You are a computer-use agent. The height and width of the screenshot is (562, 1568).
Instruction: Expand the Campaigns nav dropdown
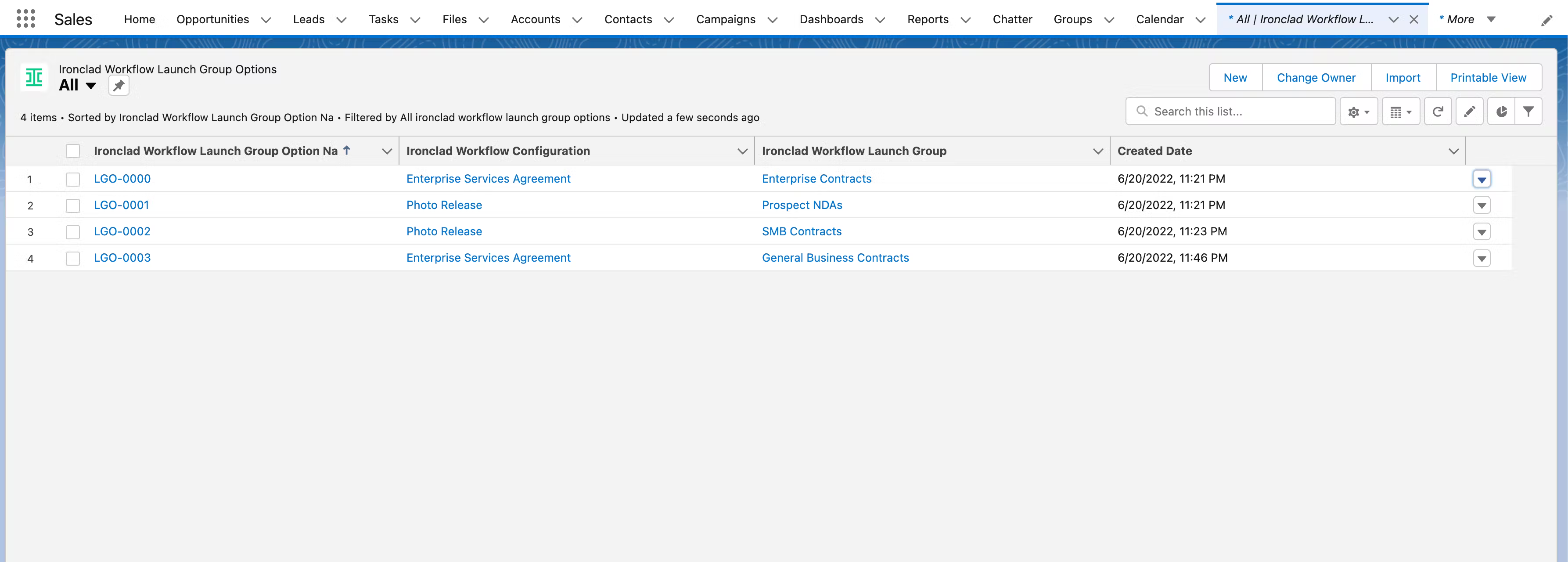click(773, 19)
